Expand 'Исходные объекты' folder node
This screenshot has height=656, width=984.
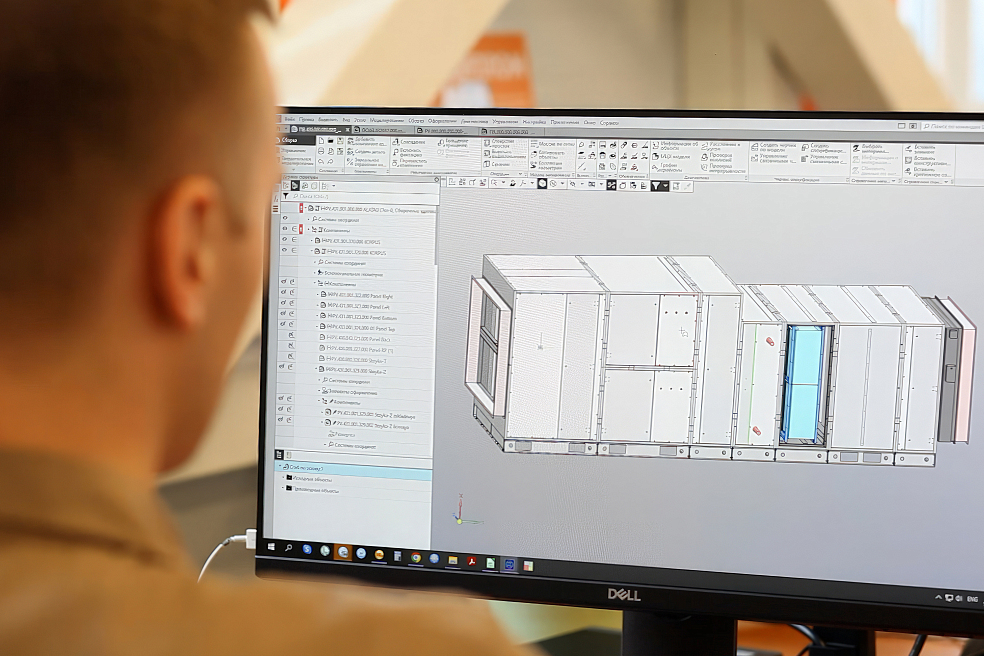tap(283, 478)
